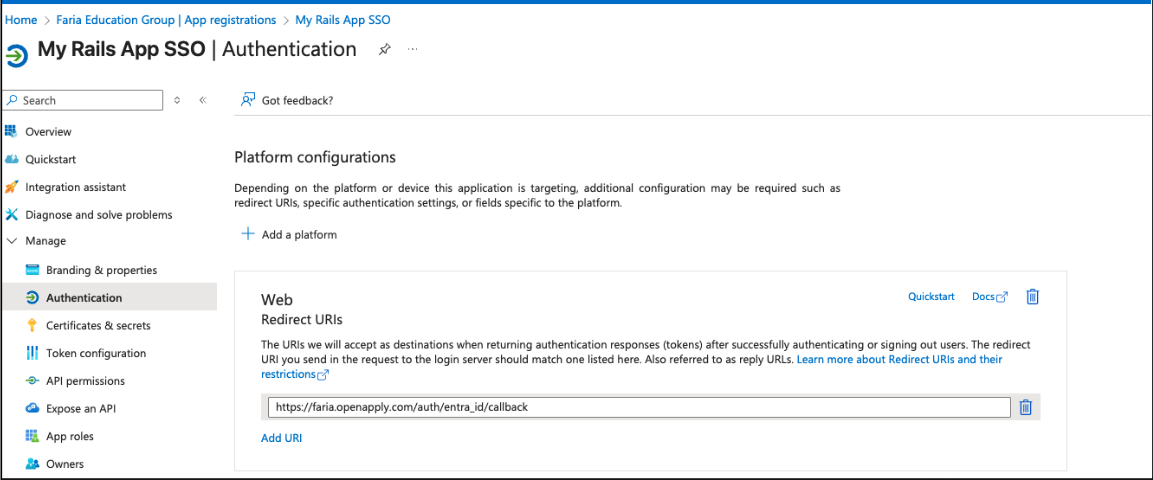
Task: Click the plus icon for Add a platform
Action: pyautogui.click(x=248, y=234)
